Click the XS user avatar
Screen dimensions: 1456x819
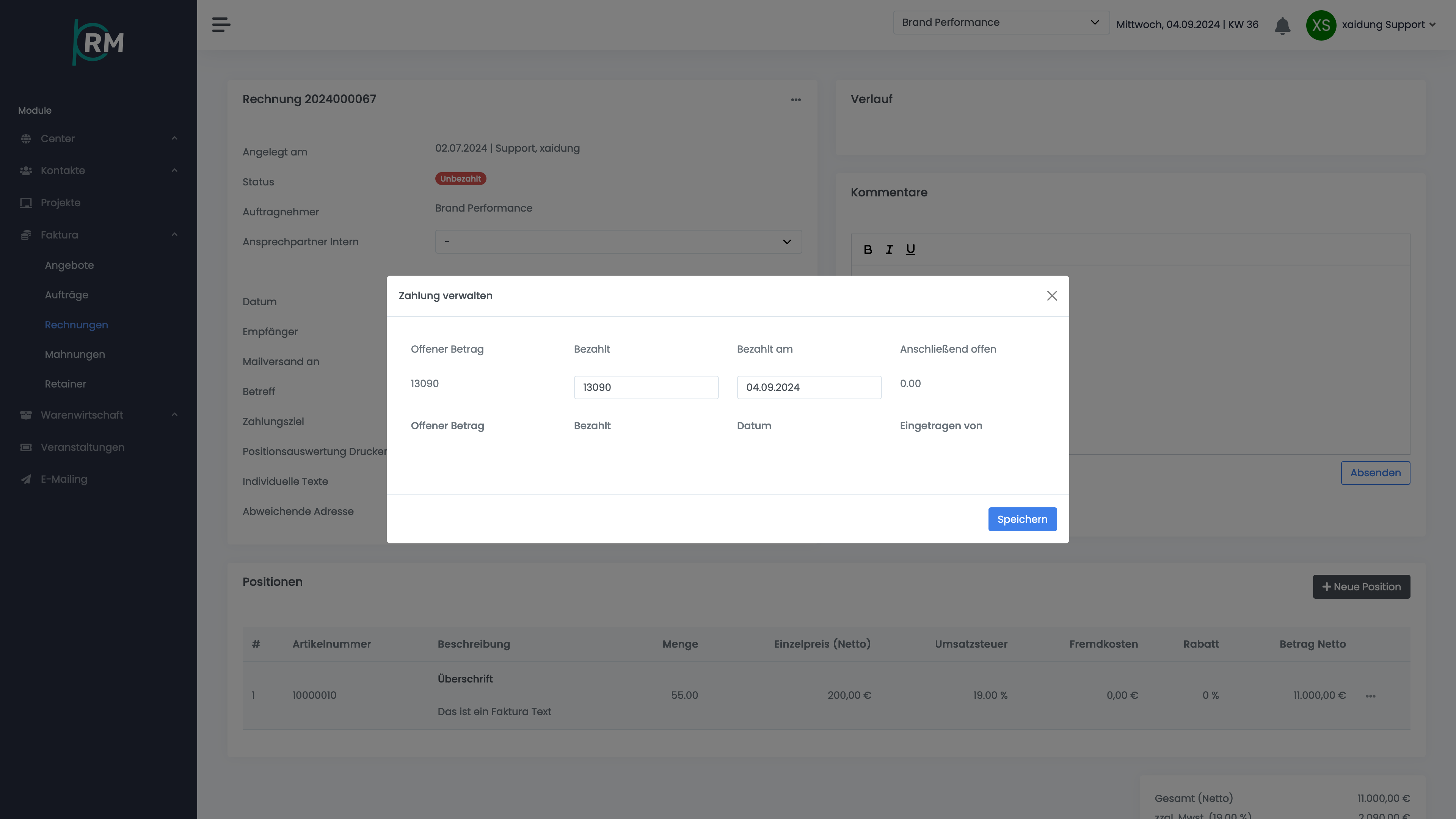pyautogui.click(x=1321, y=25)
